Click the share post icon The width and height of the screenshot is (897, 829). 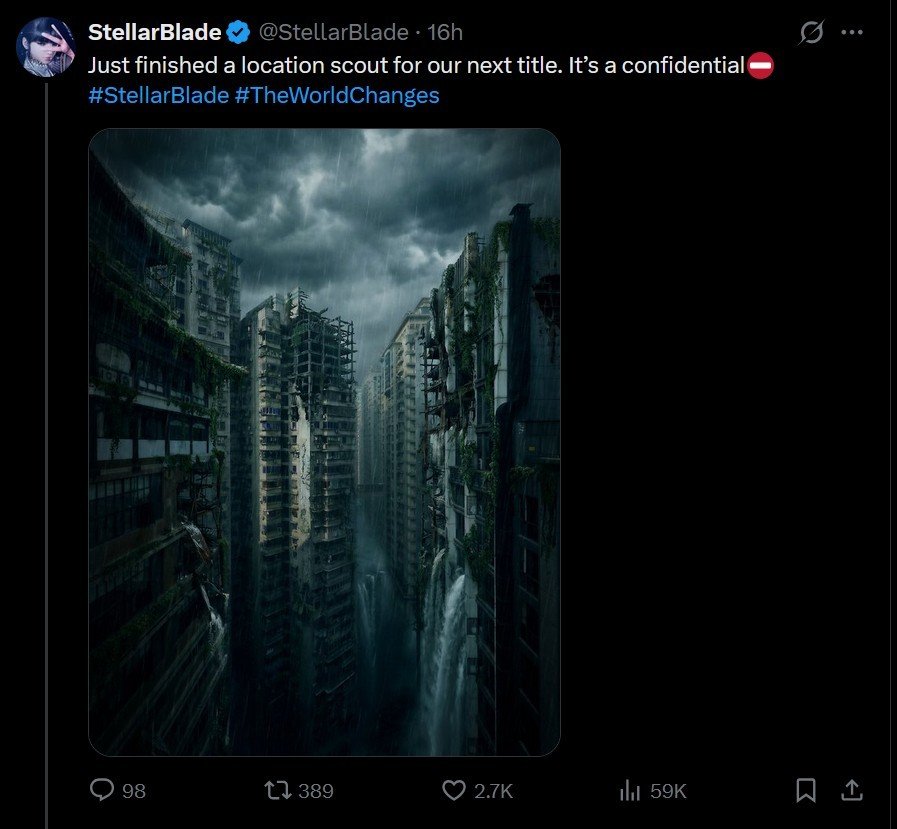coord(852,791)
